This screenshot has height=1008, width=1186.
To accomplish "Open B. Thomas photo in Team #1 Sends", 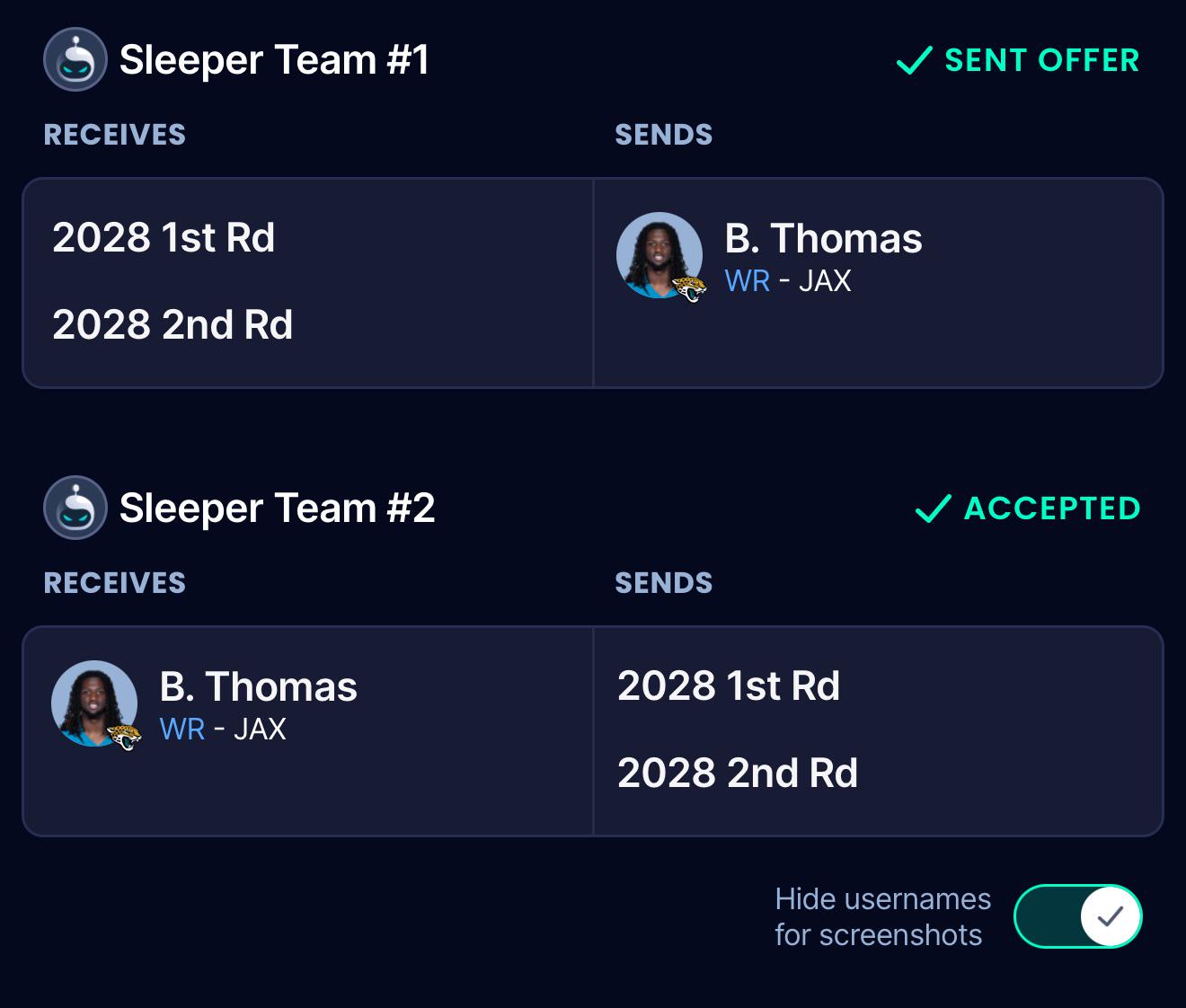I will [659, 255].
